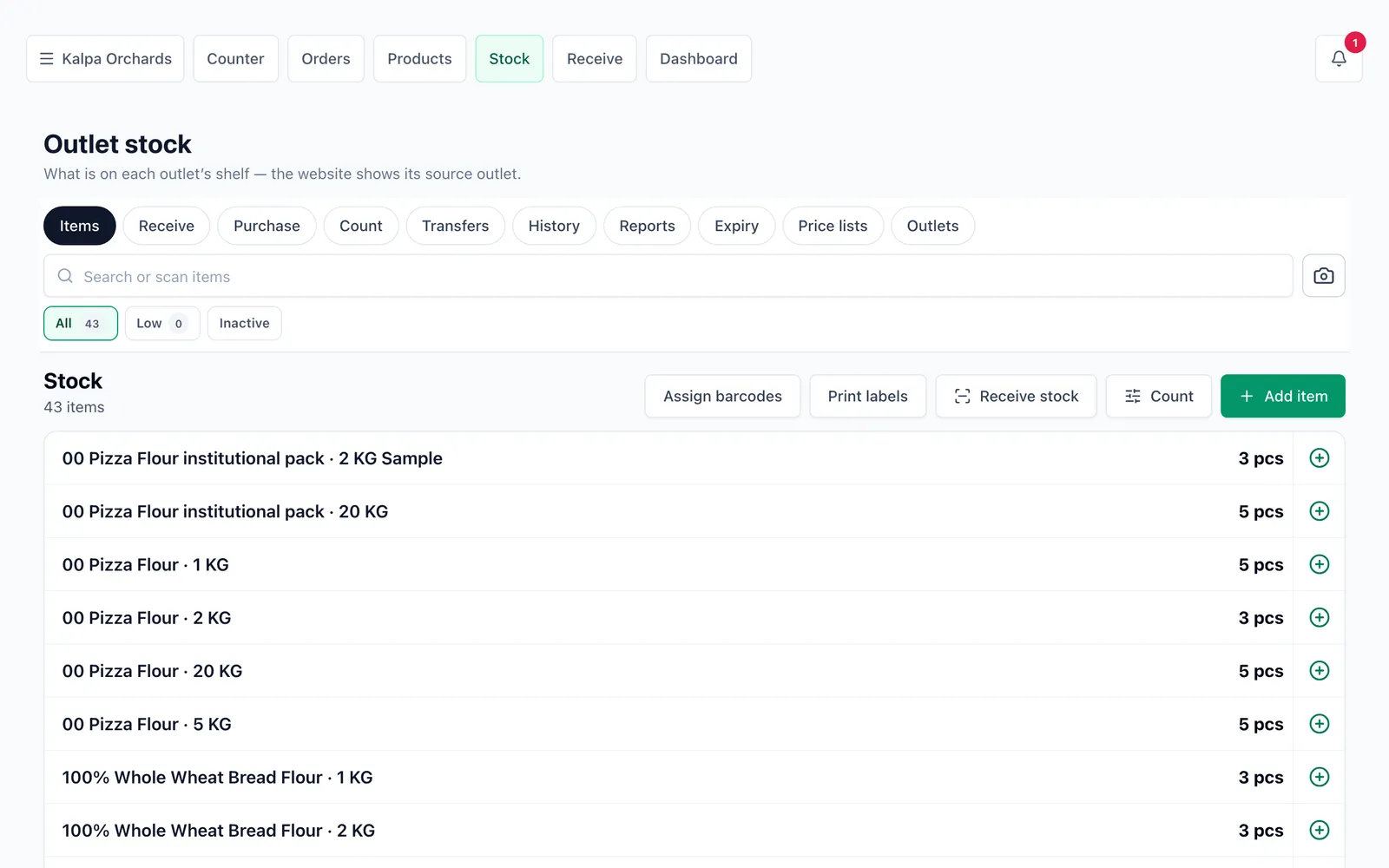
Task: Add stock for 00 Pizza Flour 1 KG
Action: point(1320,564)
